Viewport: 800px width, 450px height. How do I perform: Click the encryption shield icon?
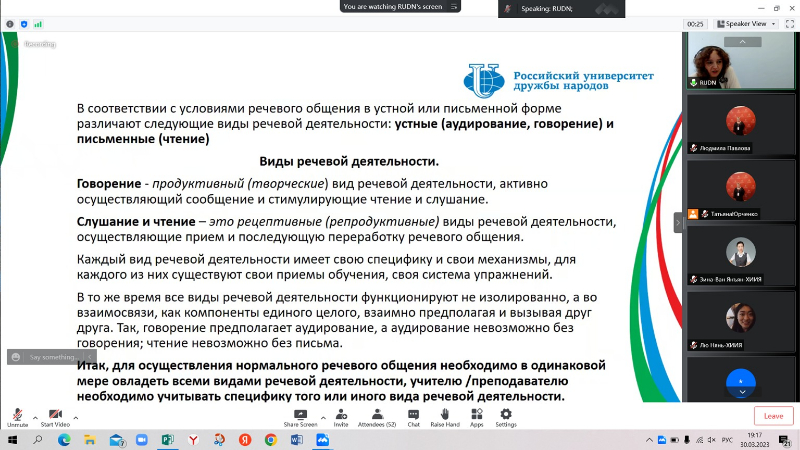tap(23, 23)
